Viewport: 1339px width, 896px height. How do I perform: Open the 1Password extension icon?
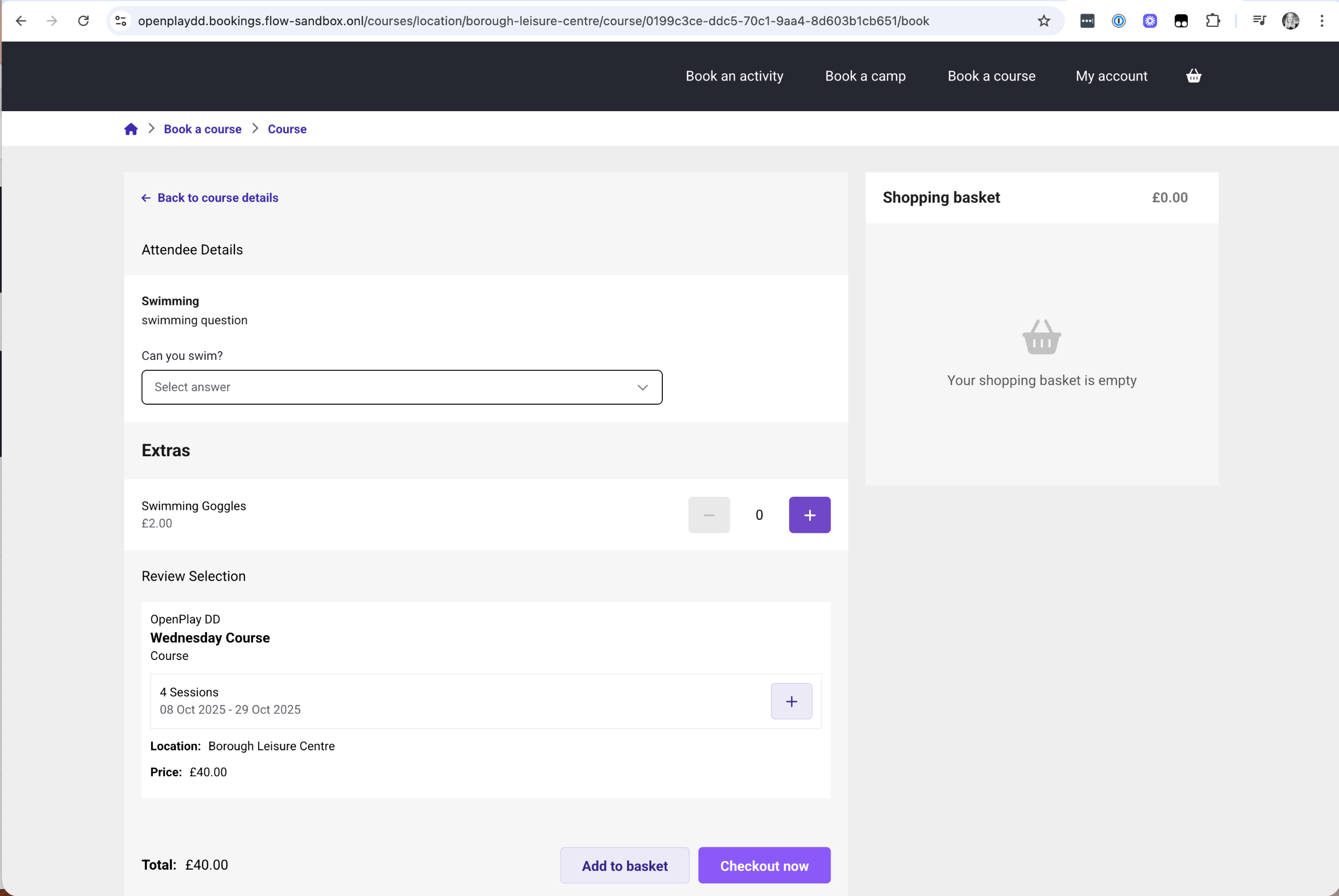pos(1118,21)
